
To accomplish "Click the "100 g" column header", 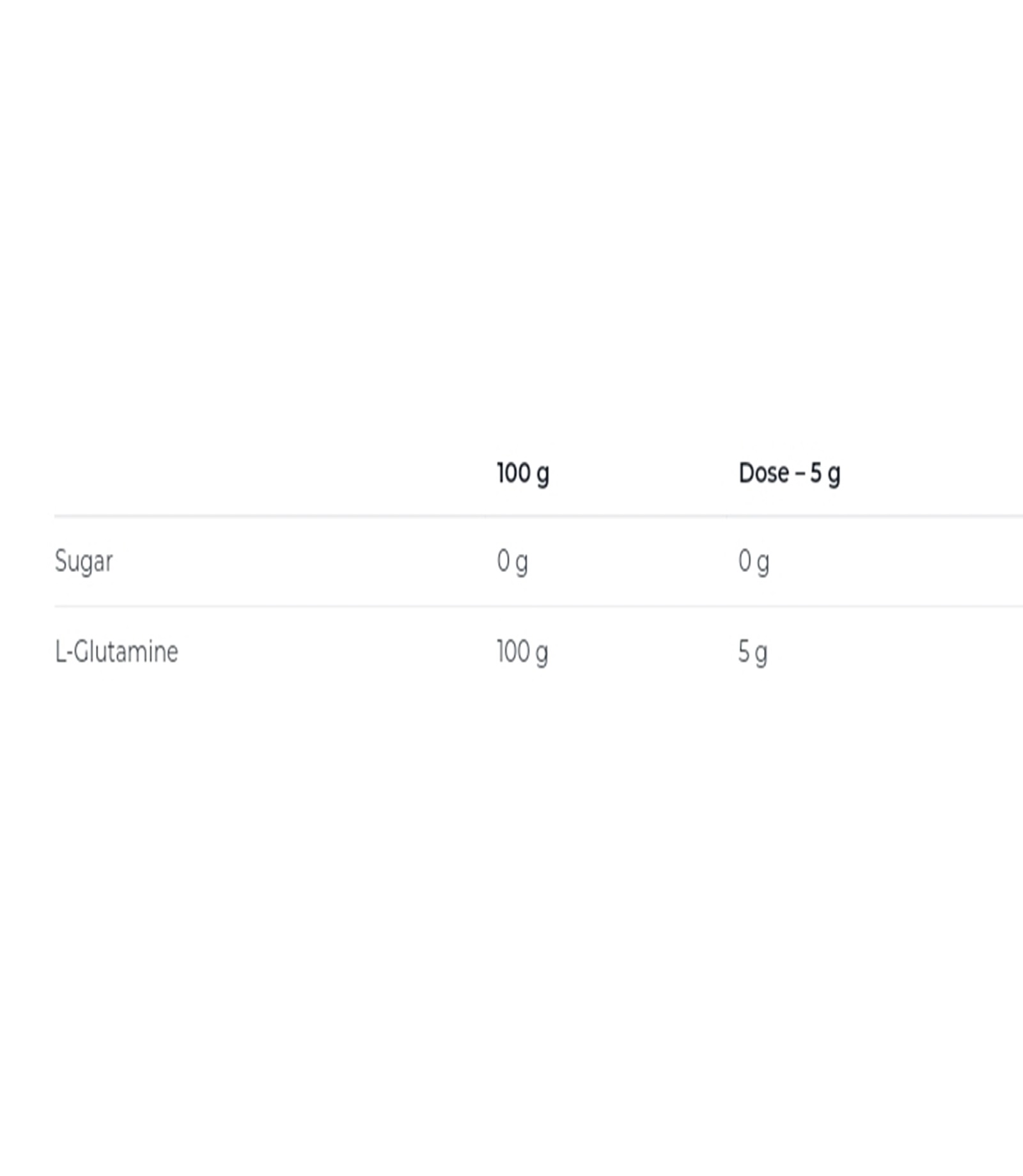I will 522,474.
